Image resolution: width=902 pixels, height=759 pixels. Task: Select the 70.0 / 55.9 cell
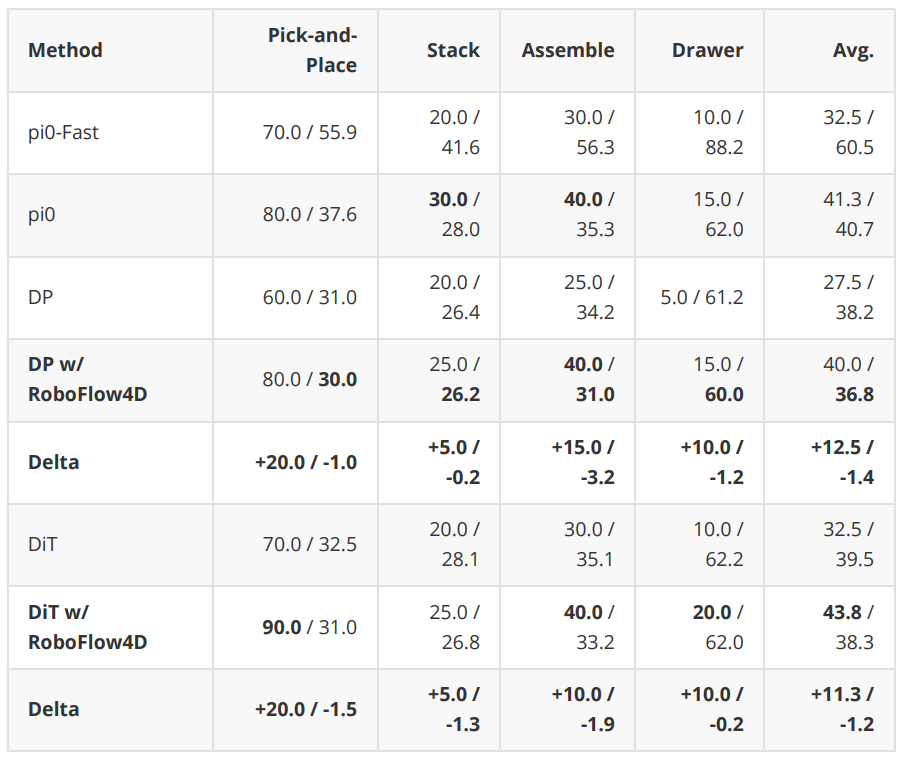309,132
